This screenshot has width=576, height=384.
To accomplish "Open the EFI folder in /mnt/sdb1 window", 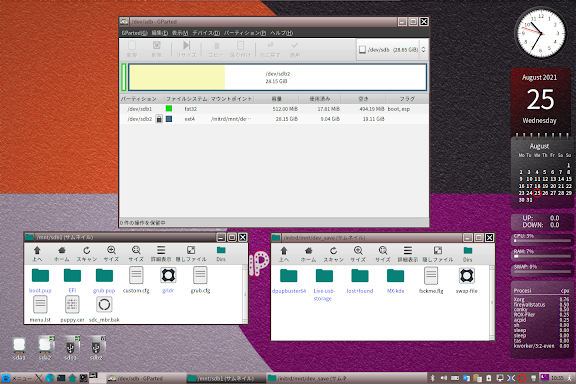I will [72, 280].
